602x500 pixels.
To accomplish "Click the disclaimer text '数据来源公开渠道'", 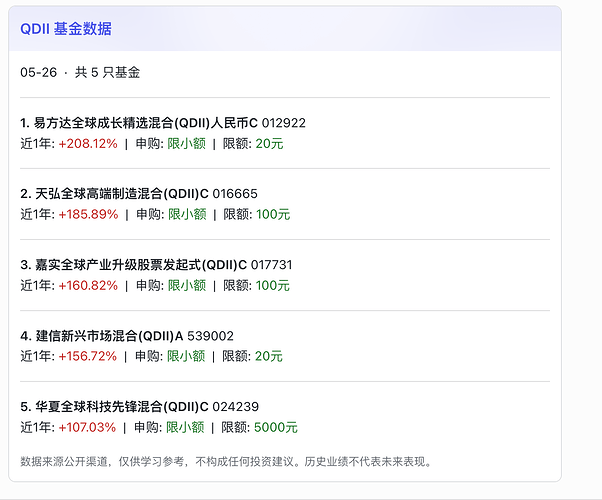I will pyautogui.click(x=64, y=461).
